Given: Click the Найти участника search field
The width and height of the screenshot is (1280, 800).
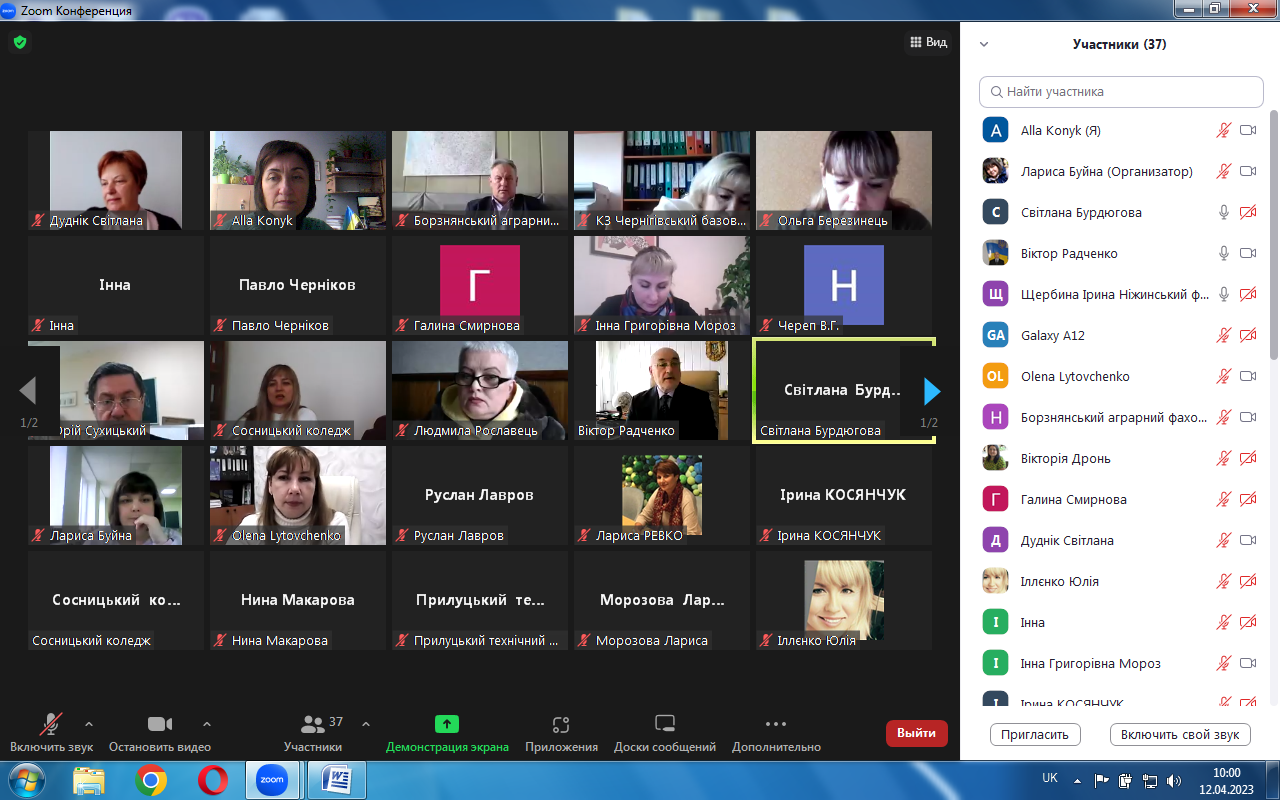Looking at the screenshot, I should [1121, 91].
